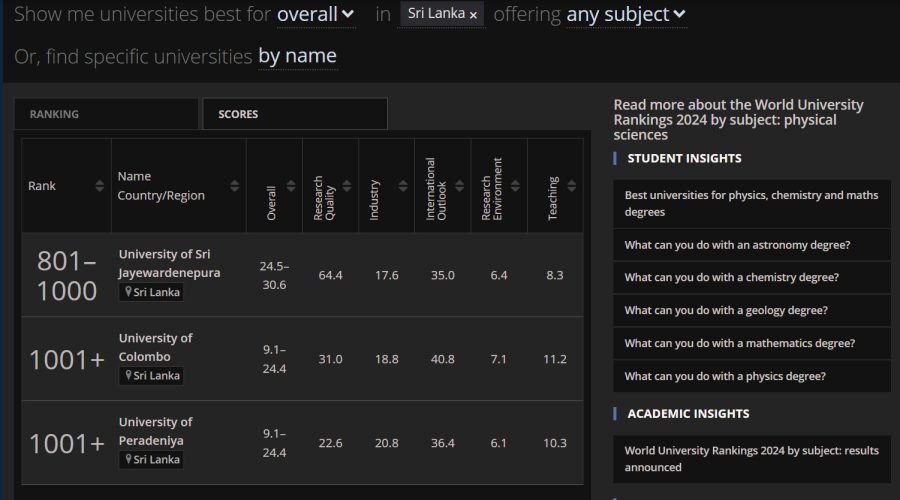Screen dimensions: 900x500
Task: Sort by Research Environment column
Action: coord(514,186)
